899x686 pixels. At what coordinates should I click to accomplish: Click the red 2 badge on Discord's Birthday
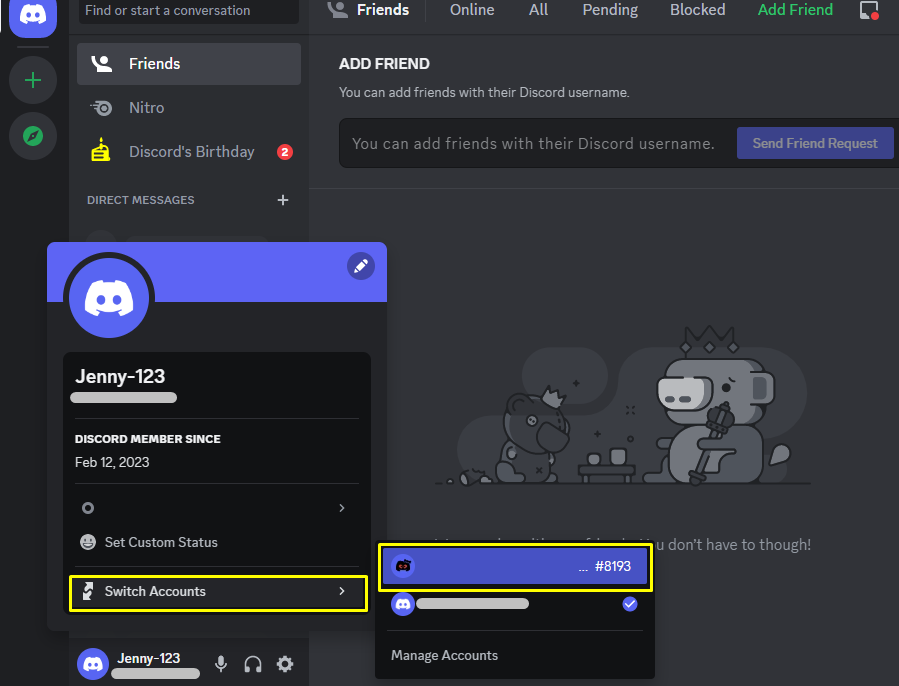(285, 152)
